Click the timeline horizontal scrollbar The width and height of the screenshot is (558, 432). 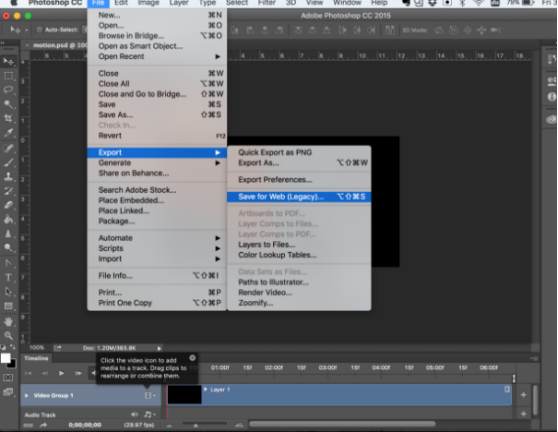[342, 424]
